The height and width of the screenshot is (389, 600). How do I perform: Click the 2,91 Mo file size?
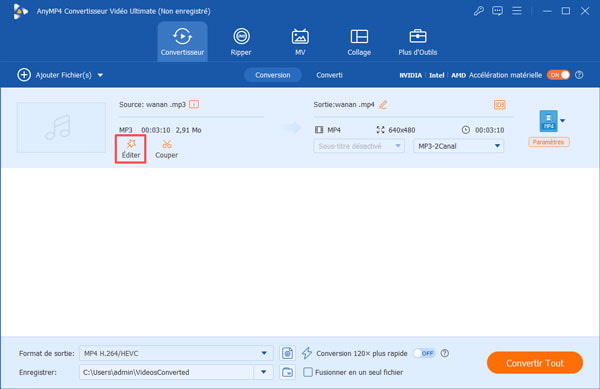pyautogui.click(x=188, y=130)
